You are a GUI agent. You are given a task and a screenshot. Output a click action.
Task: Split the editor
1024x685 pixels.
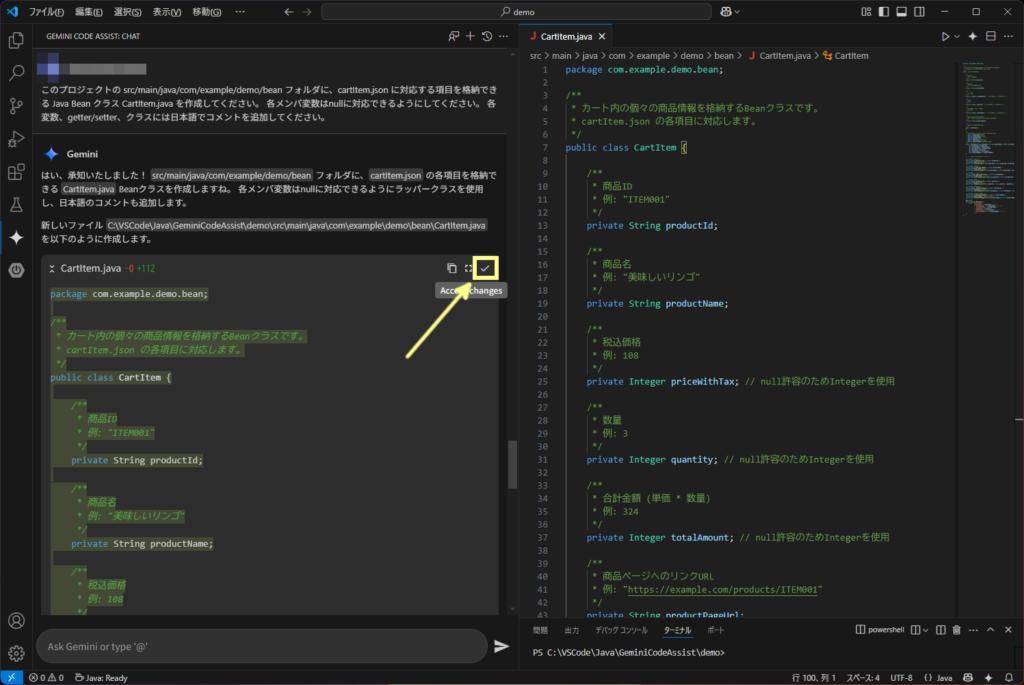tap(991, 37)
